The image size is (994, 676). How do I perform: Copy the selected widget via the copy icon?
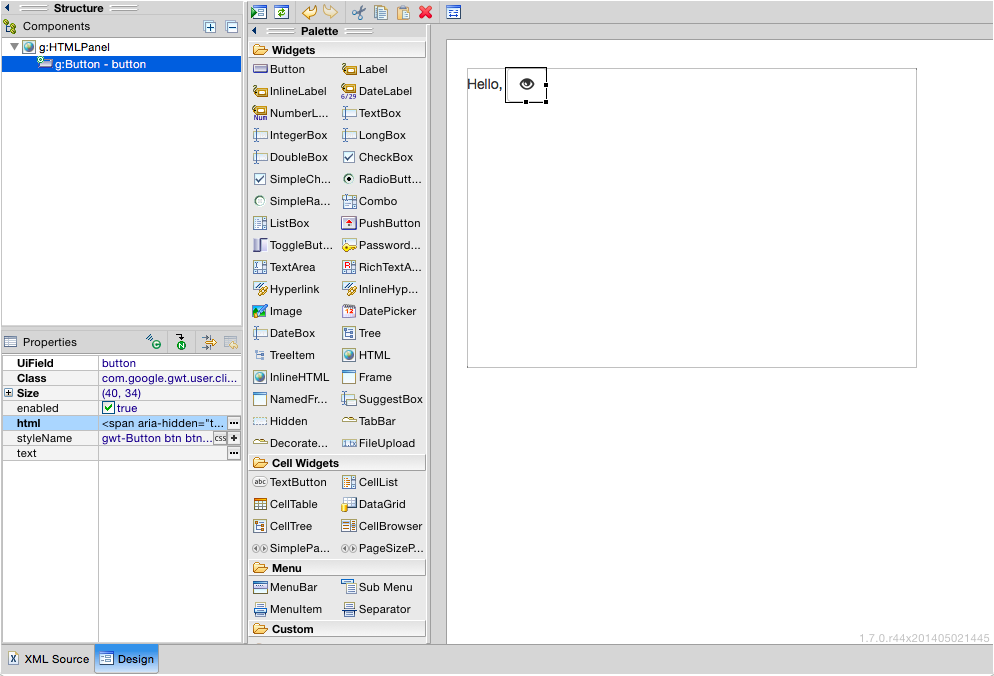[x=383, y=12]
